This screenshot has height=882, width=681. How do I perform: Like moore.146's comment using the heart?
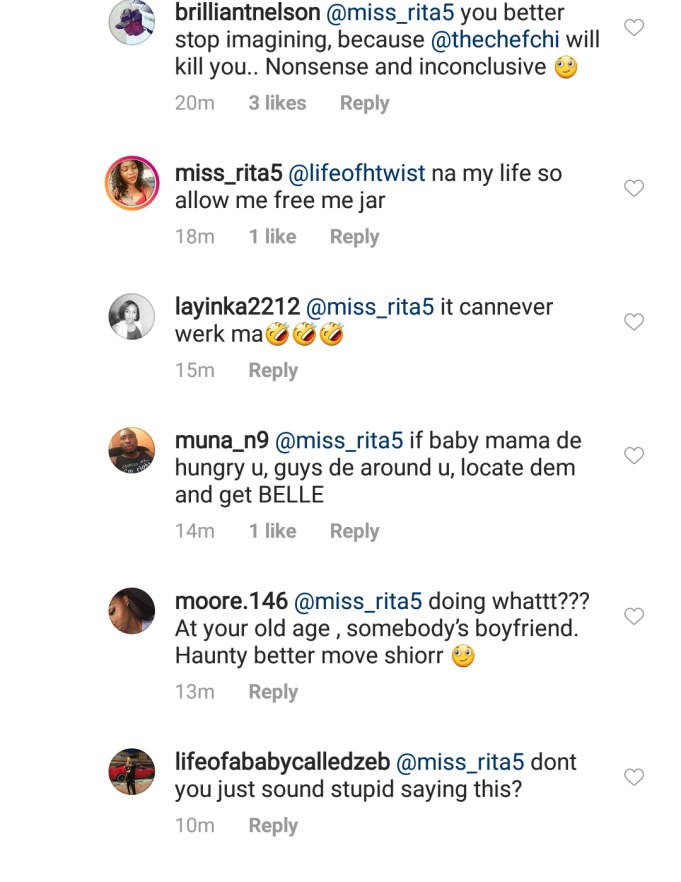pyautogui.click(x=633, y=617)
